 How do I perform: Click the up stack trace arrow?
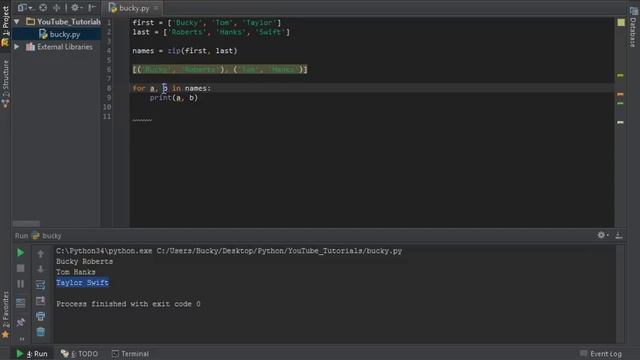coord(40,254)
